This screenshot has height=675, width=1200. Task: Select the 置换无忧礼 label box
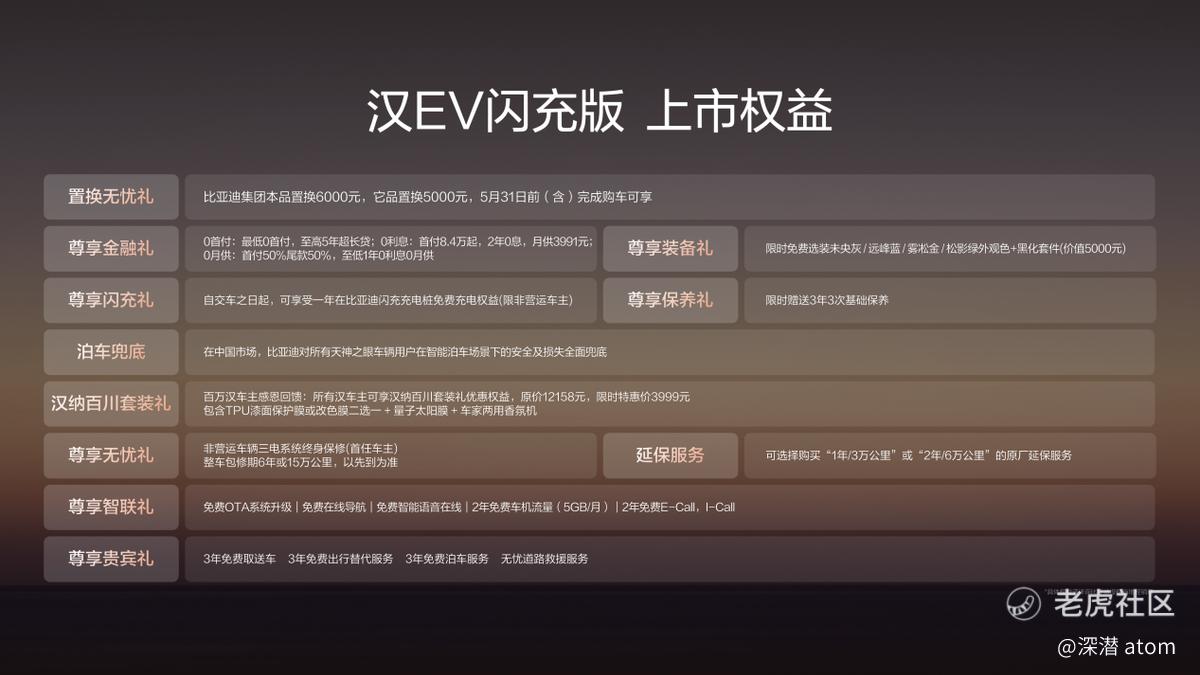click(111, 197)
